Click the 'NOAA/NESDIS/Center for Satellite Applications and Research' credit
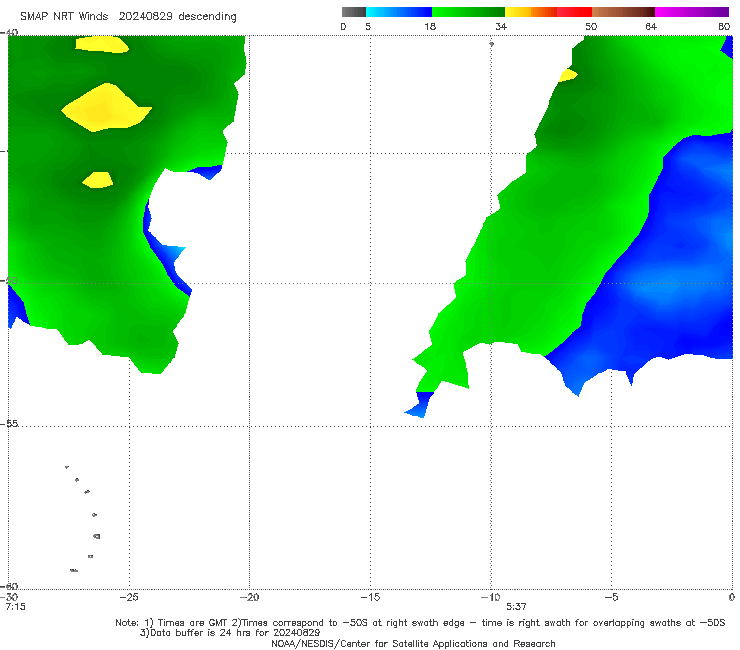Screen dimensions: 740x650 pos(413,643)
